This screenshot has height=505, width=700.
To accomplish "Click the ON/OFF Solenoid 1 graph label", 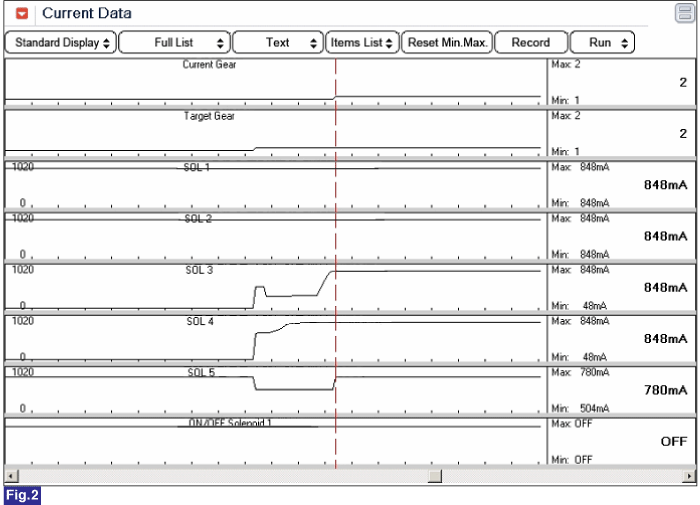I will tap(230, 423).
